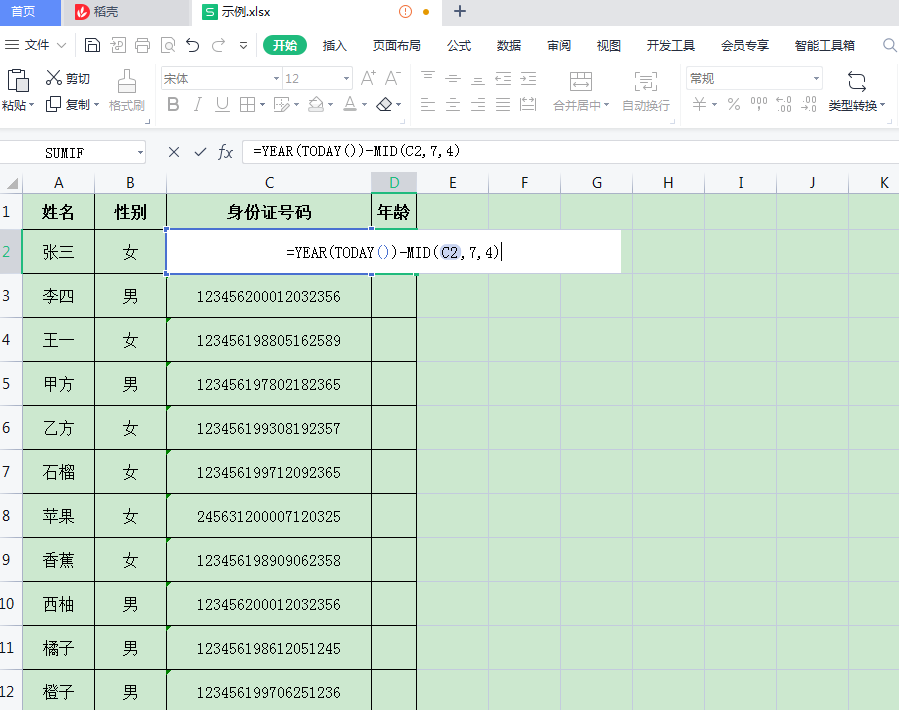The image size is (899, 710).
Task: Decrease indent icon
Action: [x=503, y=79]
